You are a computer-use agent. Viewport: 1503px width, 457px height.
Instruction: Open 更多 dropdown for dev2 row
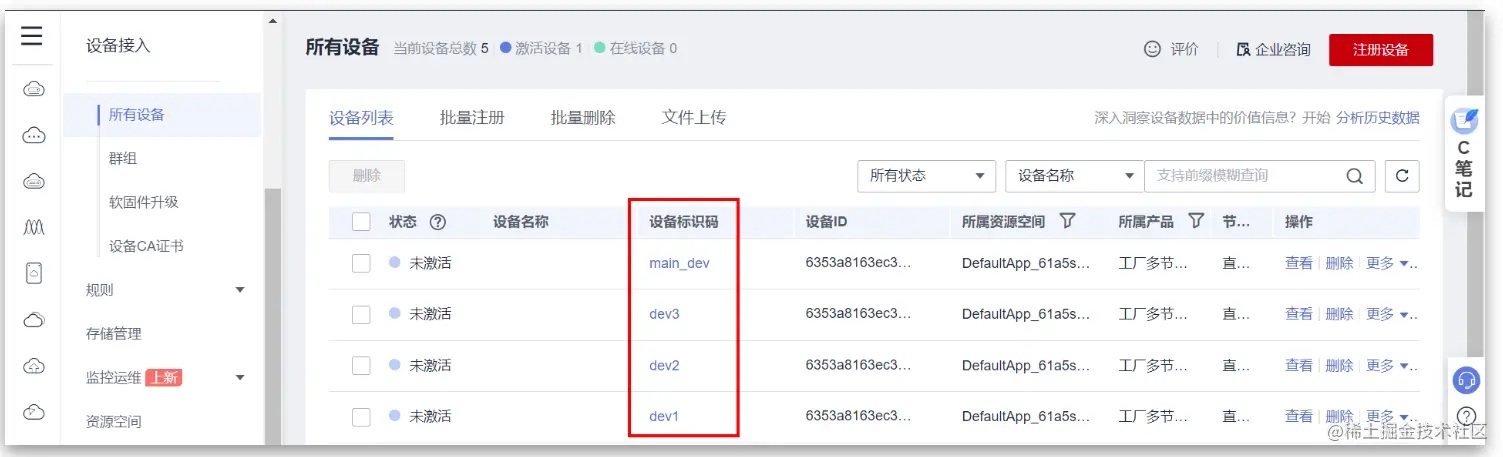[1390, 366]
